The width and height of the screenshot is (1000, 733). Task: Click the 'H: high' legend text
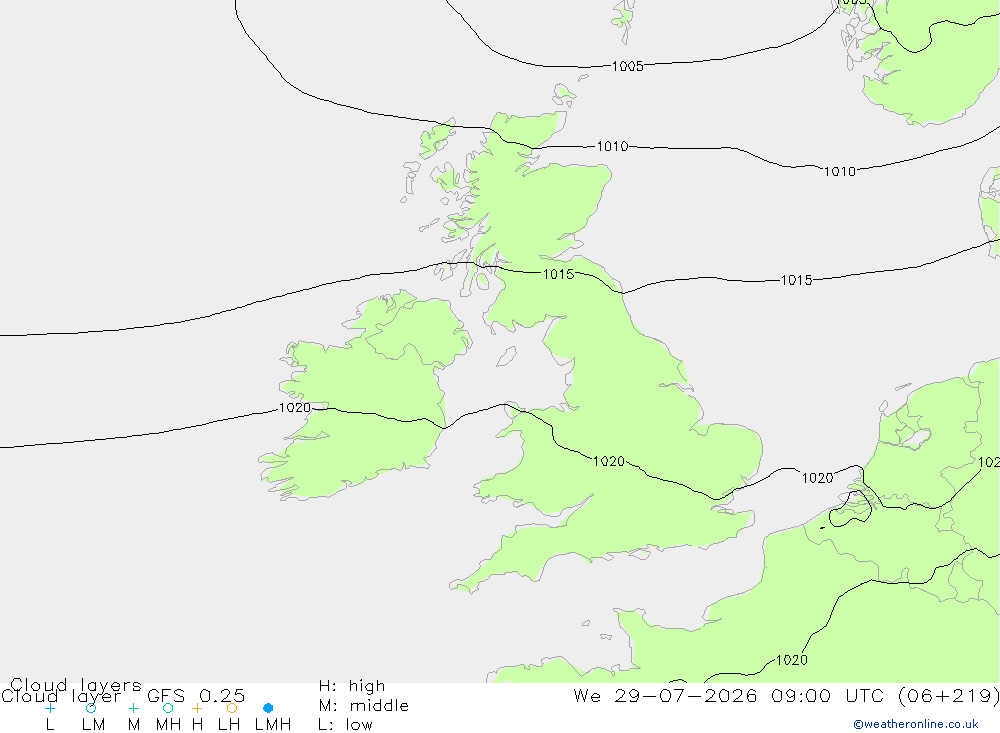pos(352,686)
